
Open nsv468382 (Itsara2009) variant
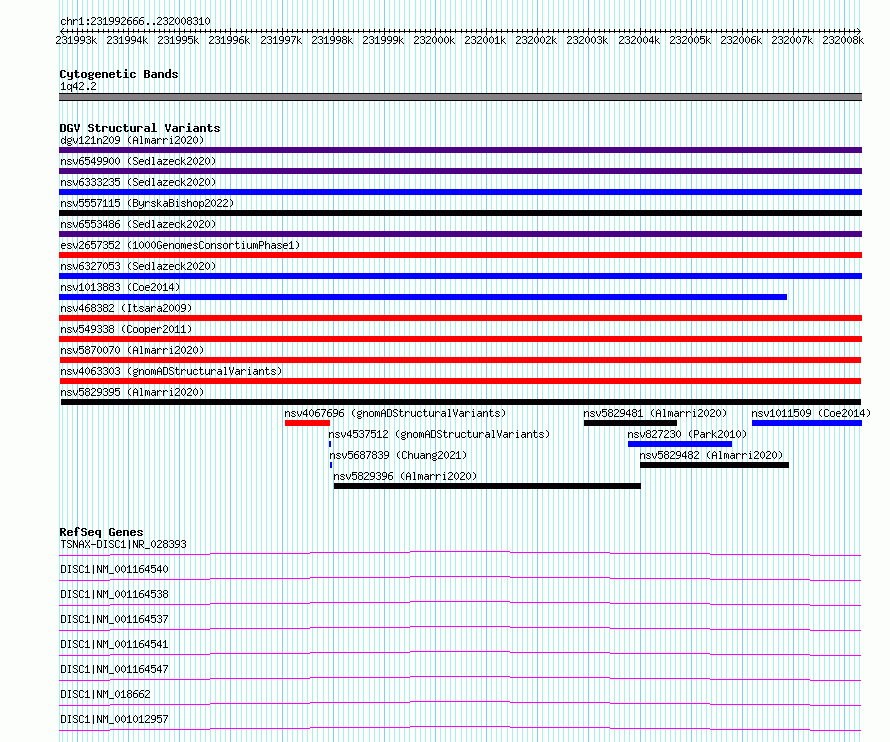tap(126, 308)
